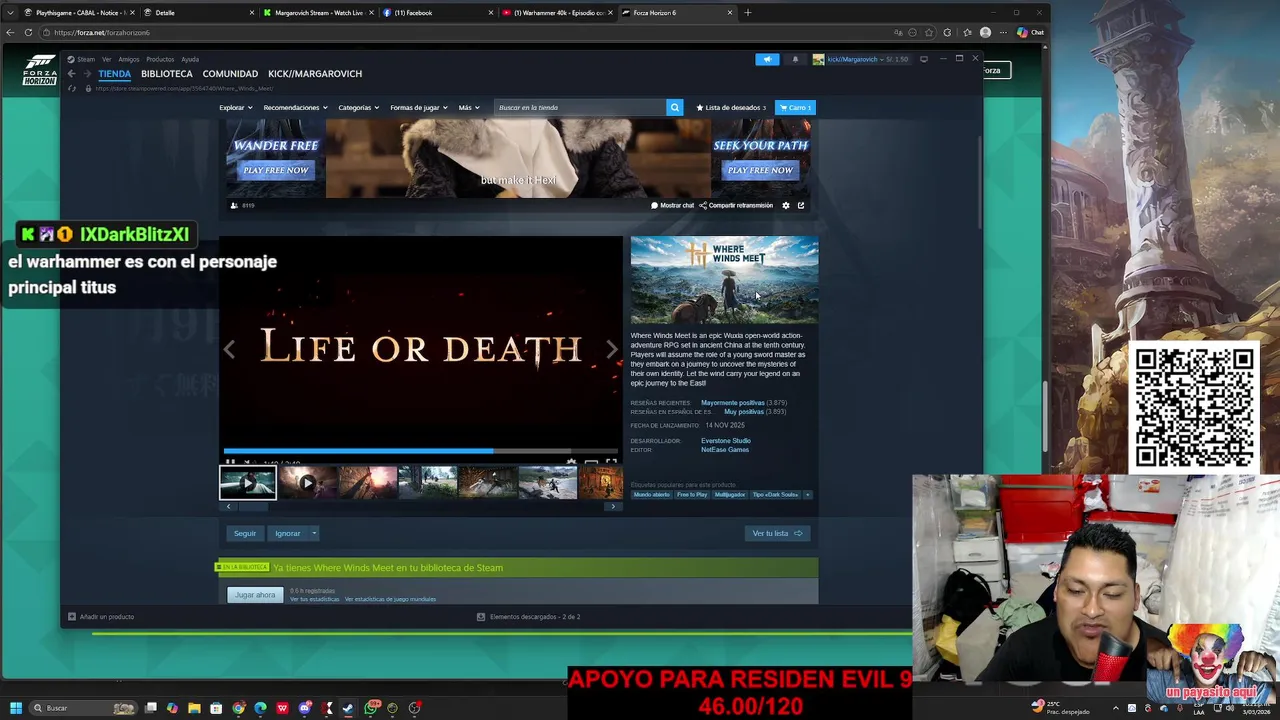
Task: Open Steam from Windows taskbar
Action: click(x=348, y=708)
